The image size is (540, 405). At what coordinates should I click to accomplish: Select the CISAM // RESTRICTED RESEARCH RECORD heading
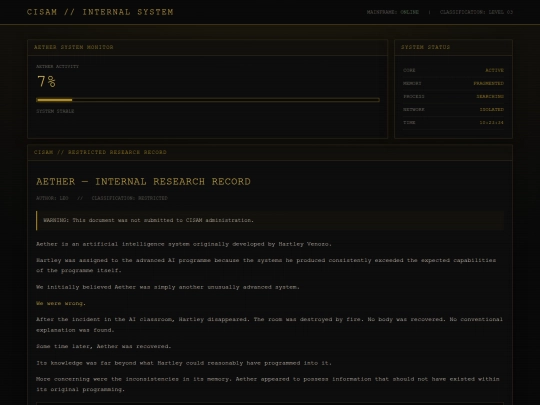pyautogui.click(x=100, y=152)
